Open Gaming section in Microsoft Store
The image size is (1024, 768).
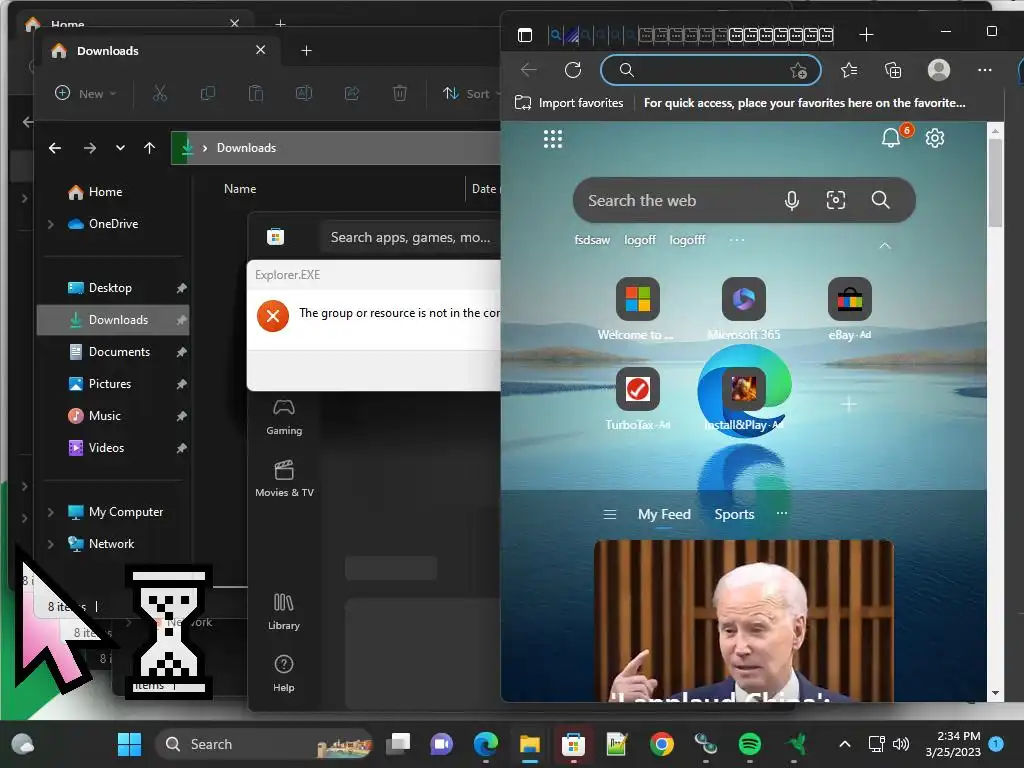coord(284,417)
